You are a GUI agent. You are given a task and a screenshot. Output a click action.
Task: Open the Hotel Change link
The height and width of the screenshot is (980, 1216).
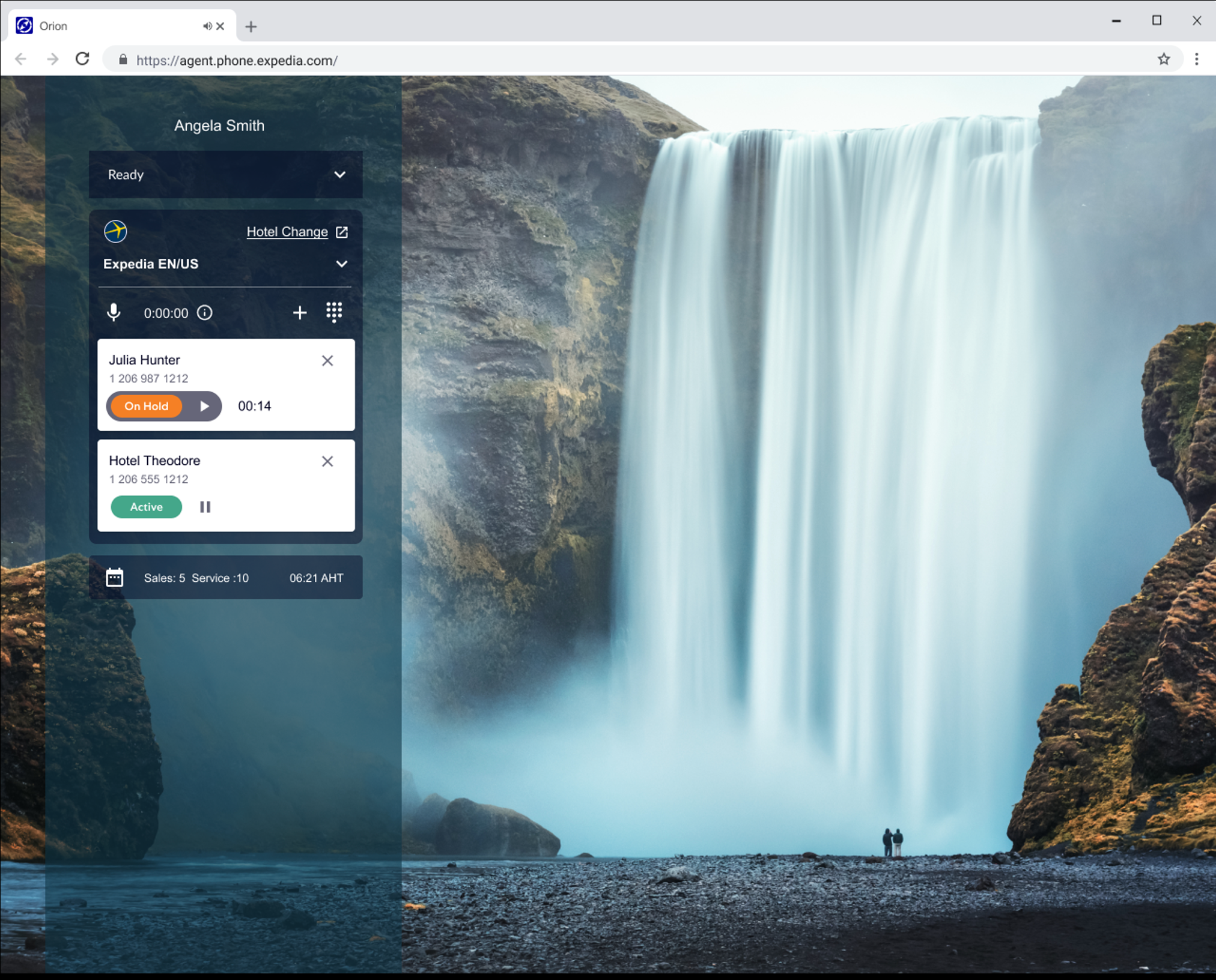[x=287, y=232]
